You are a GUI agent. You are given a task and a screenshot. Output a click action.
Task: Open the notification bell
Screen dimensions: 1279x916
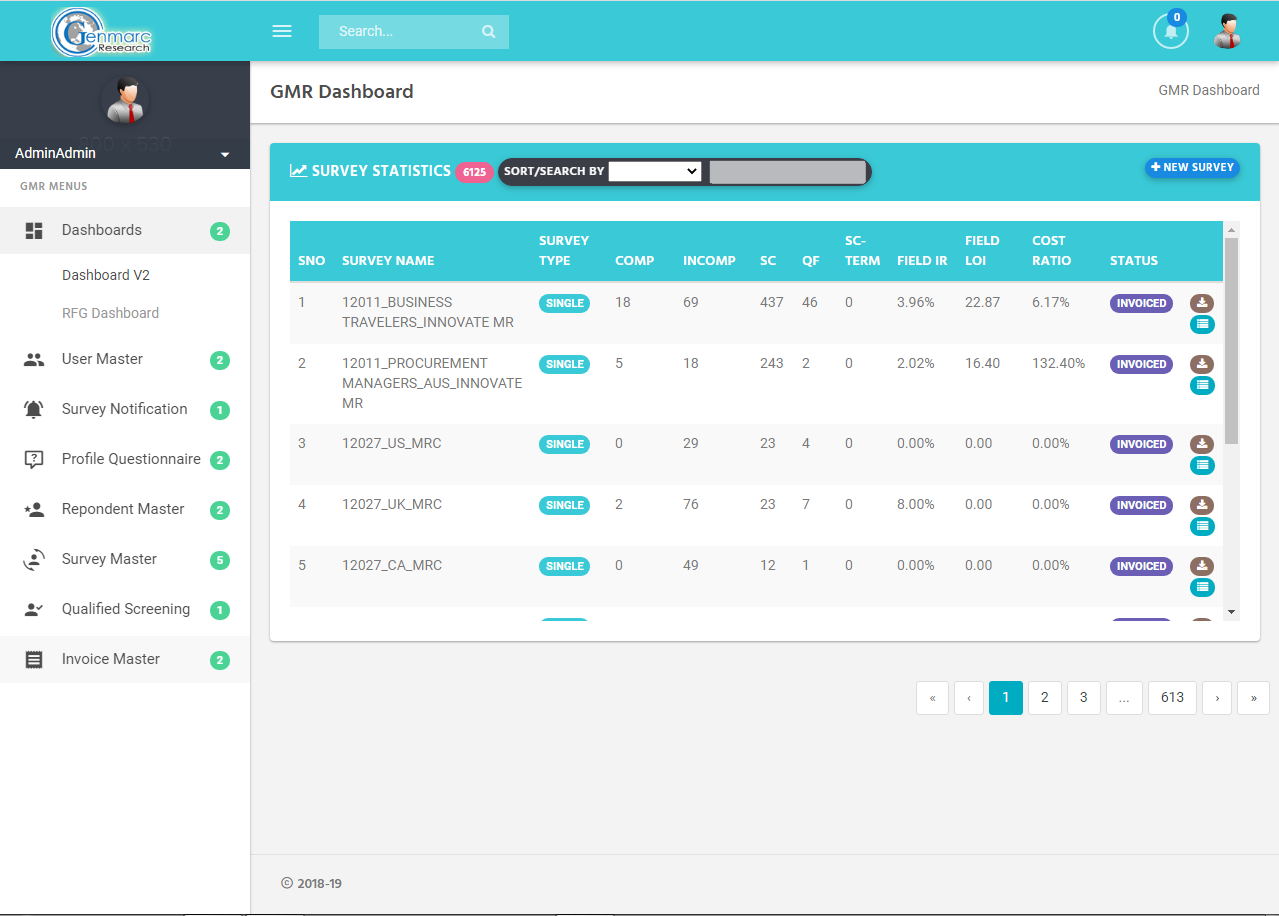click(1170, 31)
